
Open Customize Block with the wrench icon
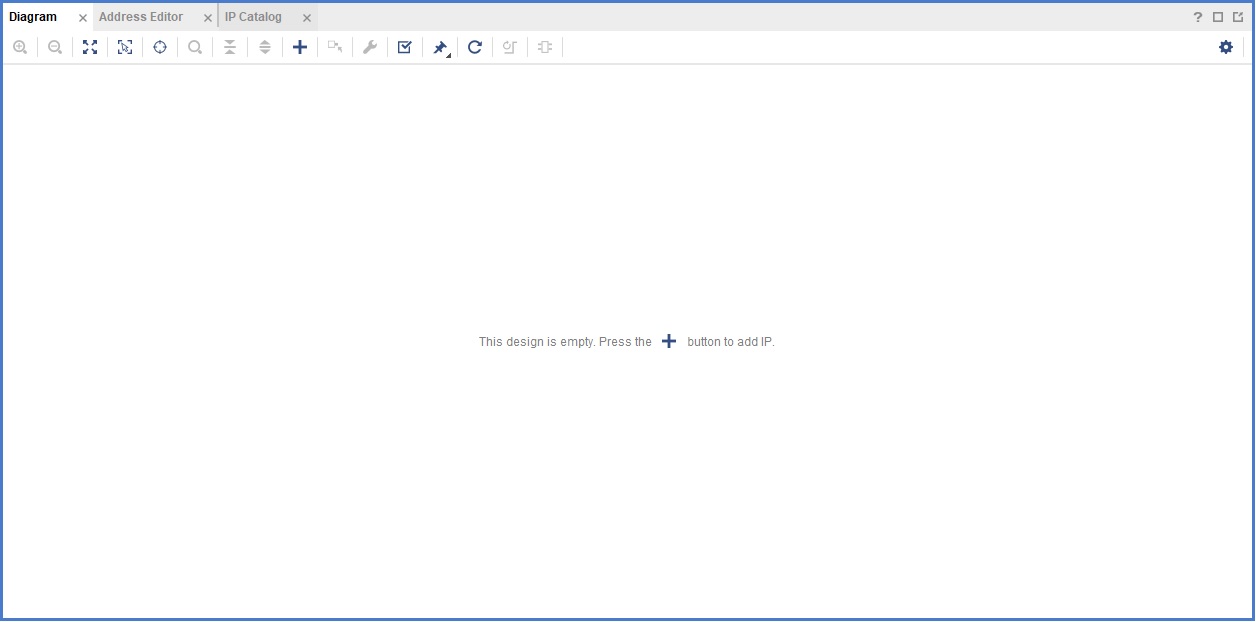click(370, 47)
